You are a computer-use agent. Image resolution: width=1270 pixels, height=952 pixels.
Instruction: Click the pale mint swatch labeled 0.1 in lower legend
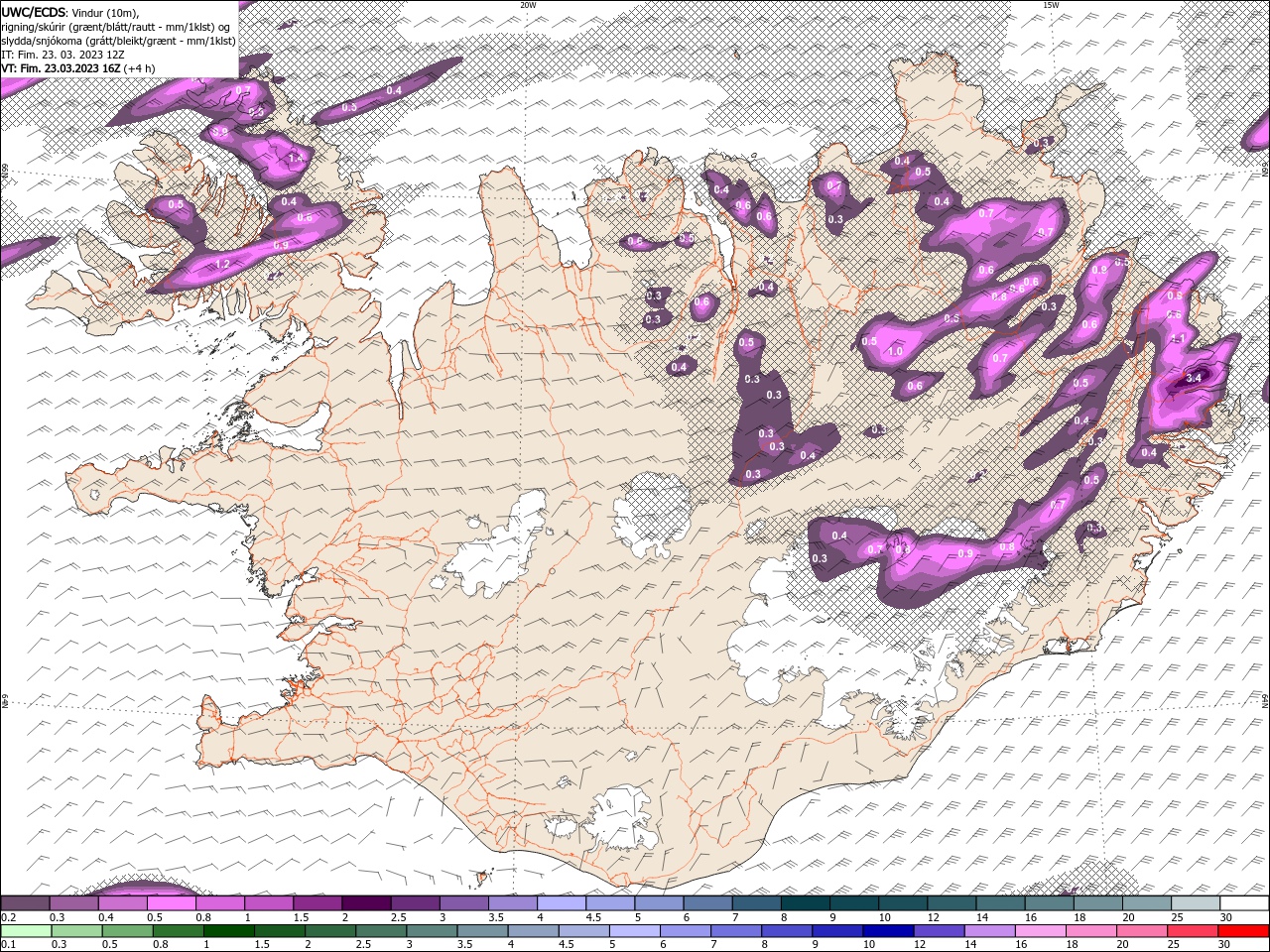point(27,931)
